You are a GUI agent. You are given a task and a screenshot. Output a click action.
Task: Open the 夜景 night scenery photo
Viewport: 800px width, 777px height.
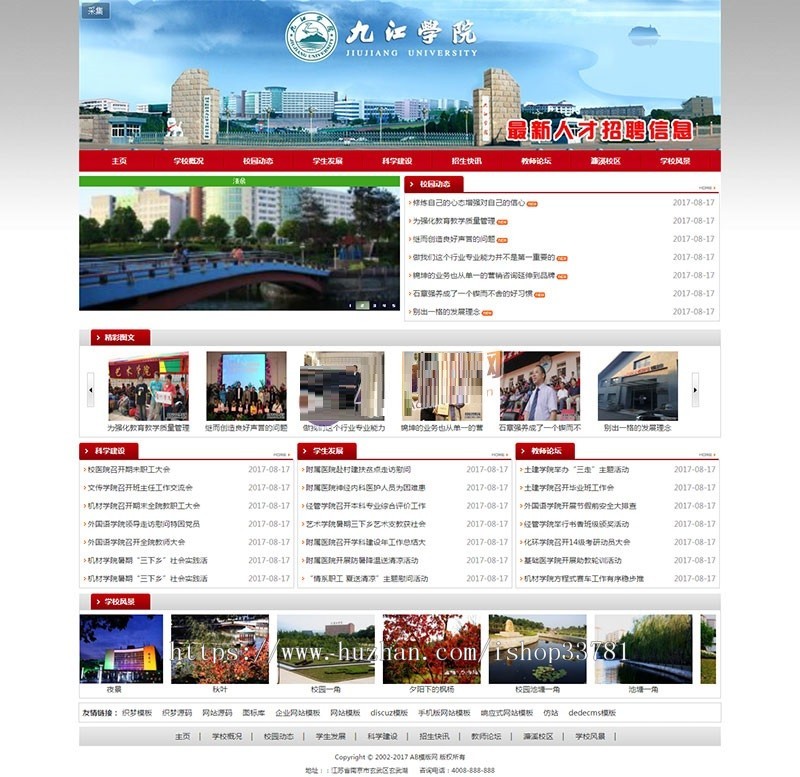coord(121,649)
